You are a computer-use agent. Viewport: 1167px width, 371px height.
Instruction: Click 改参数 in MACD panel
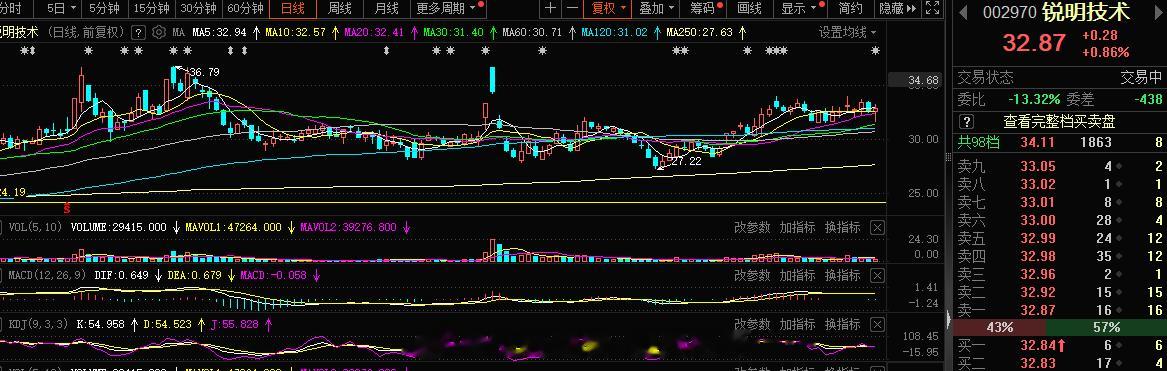pyautogui.click(x=752, y=276)
